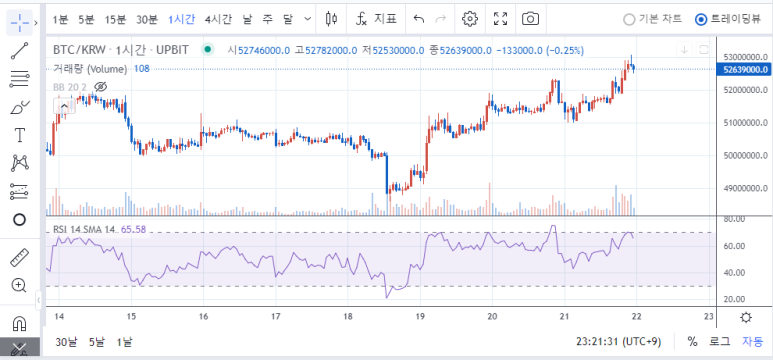Switch to the 주 weekly interval
The image size is (773, 360).
[268, 19]
